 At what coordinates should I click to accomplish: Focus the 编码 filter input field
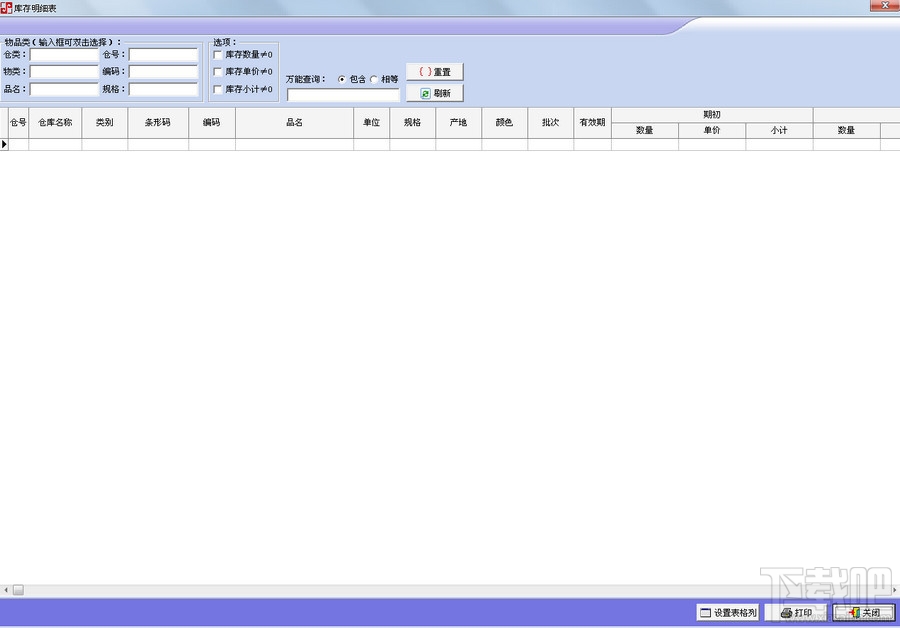point(164,72)
